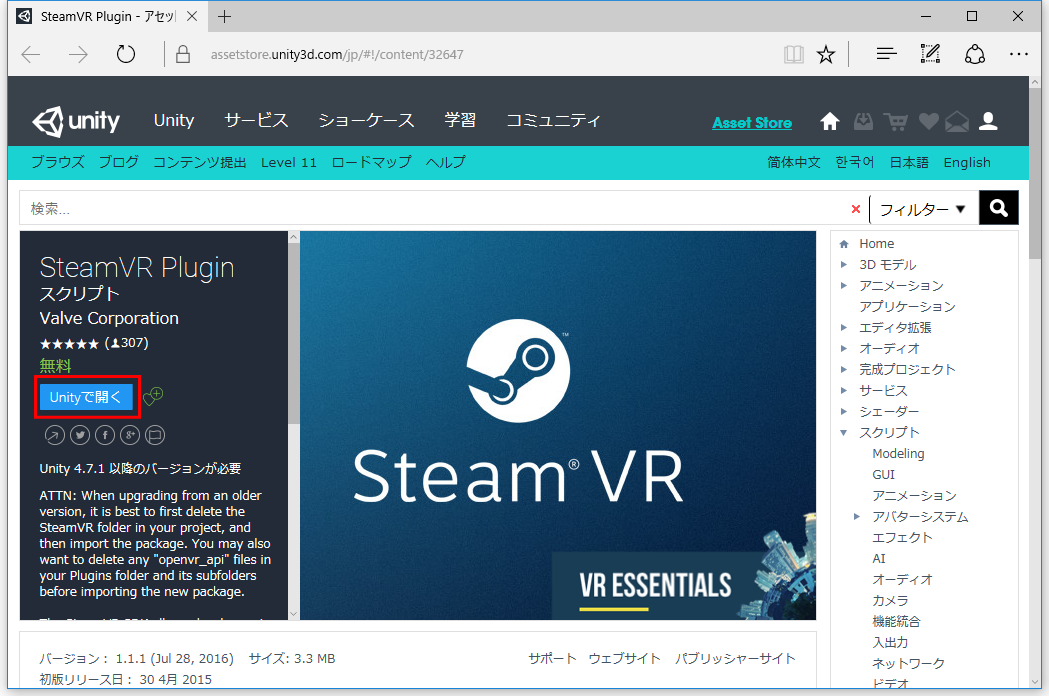This screenshot has width=1049, height=696.
Task: Open the パブリッシャーサイト link
Action: tap(735, 659)
